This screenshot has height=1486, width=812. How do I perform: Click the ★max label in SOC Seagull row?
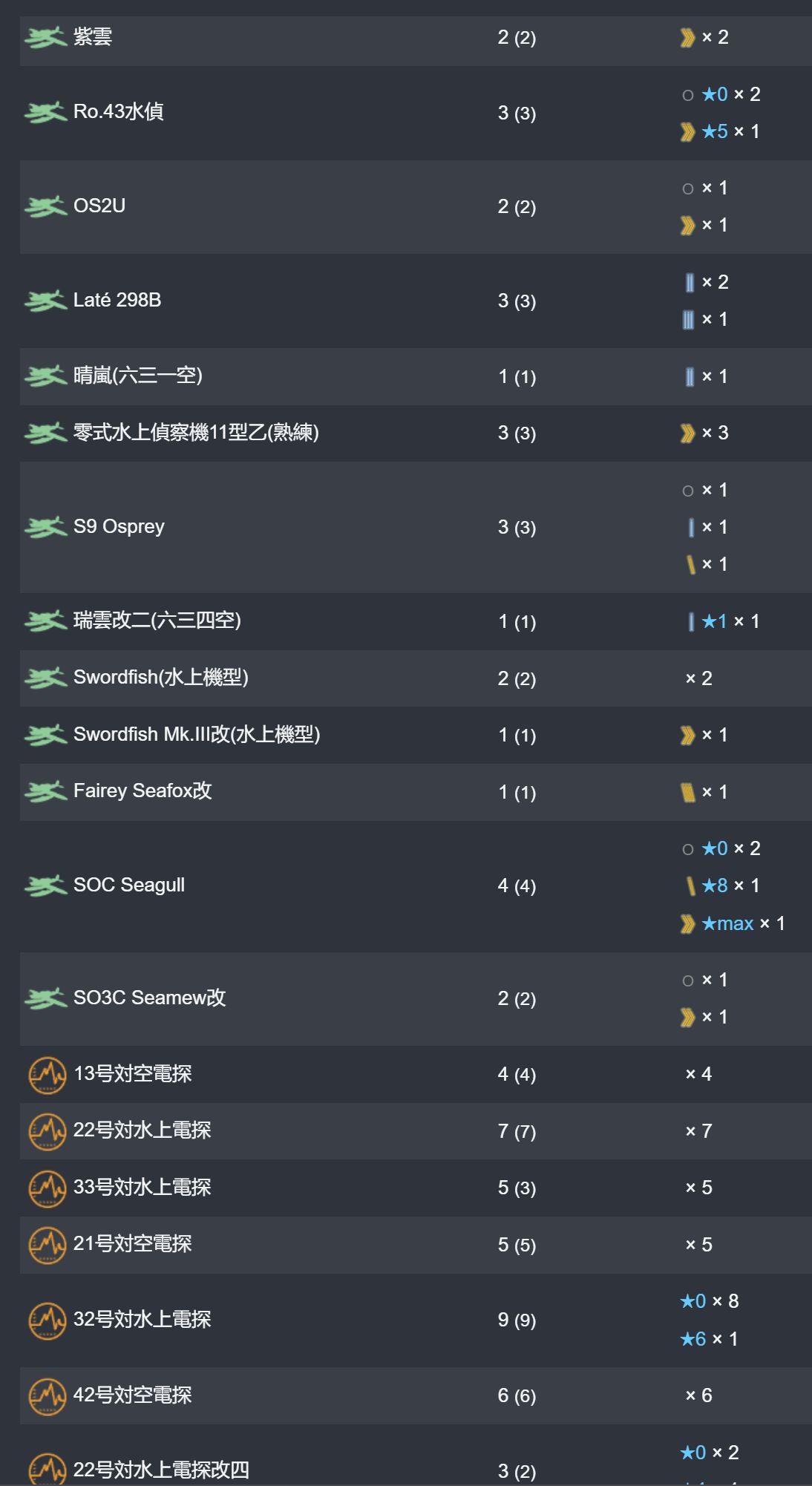pos(727,923)
